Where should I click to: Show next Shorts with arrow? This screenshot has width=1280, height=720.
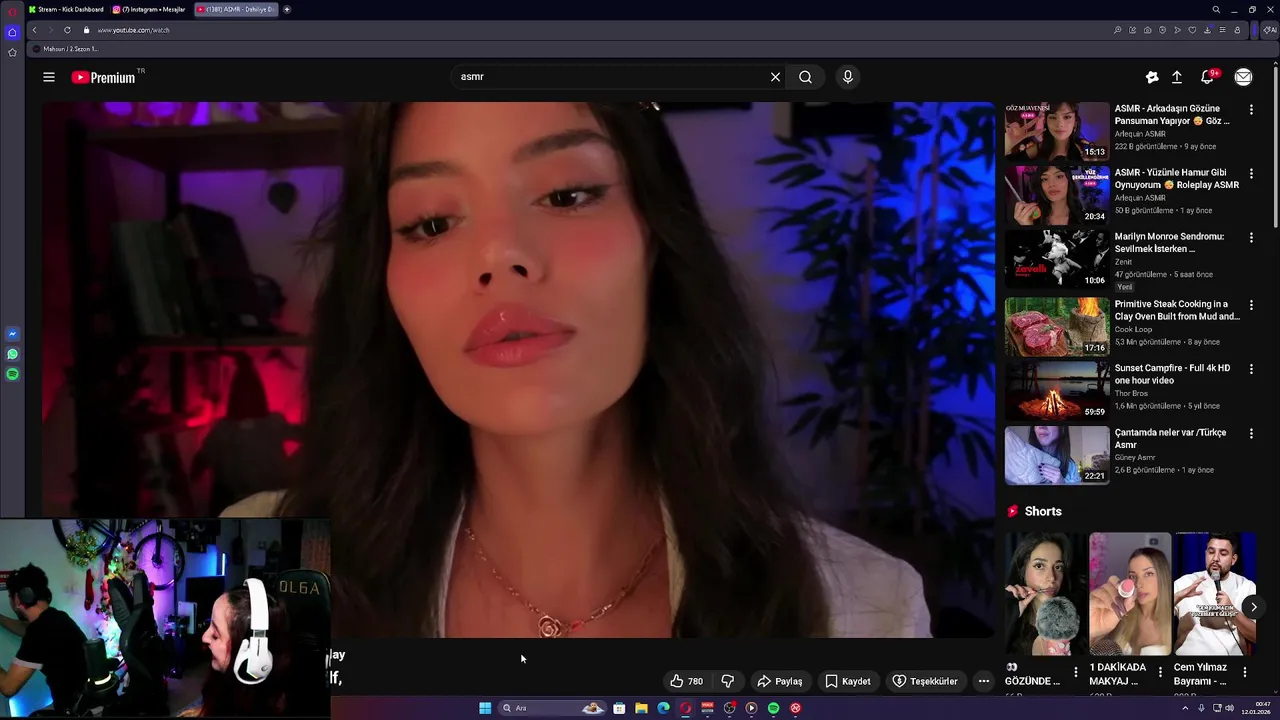pos(1253,607)
